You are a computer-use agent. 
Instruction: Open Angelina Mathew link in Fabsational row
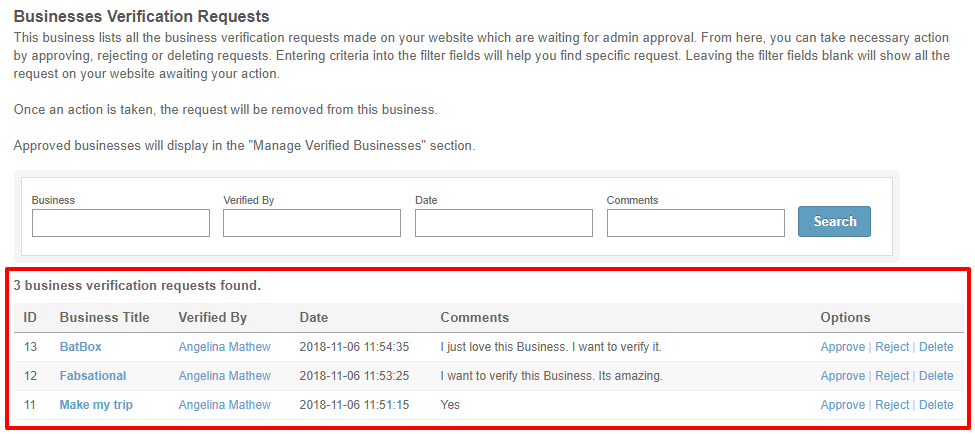224,376
